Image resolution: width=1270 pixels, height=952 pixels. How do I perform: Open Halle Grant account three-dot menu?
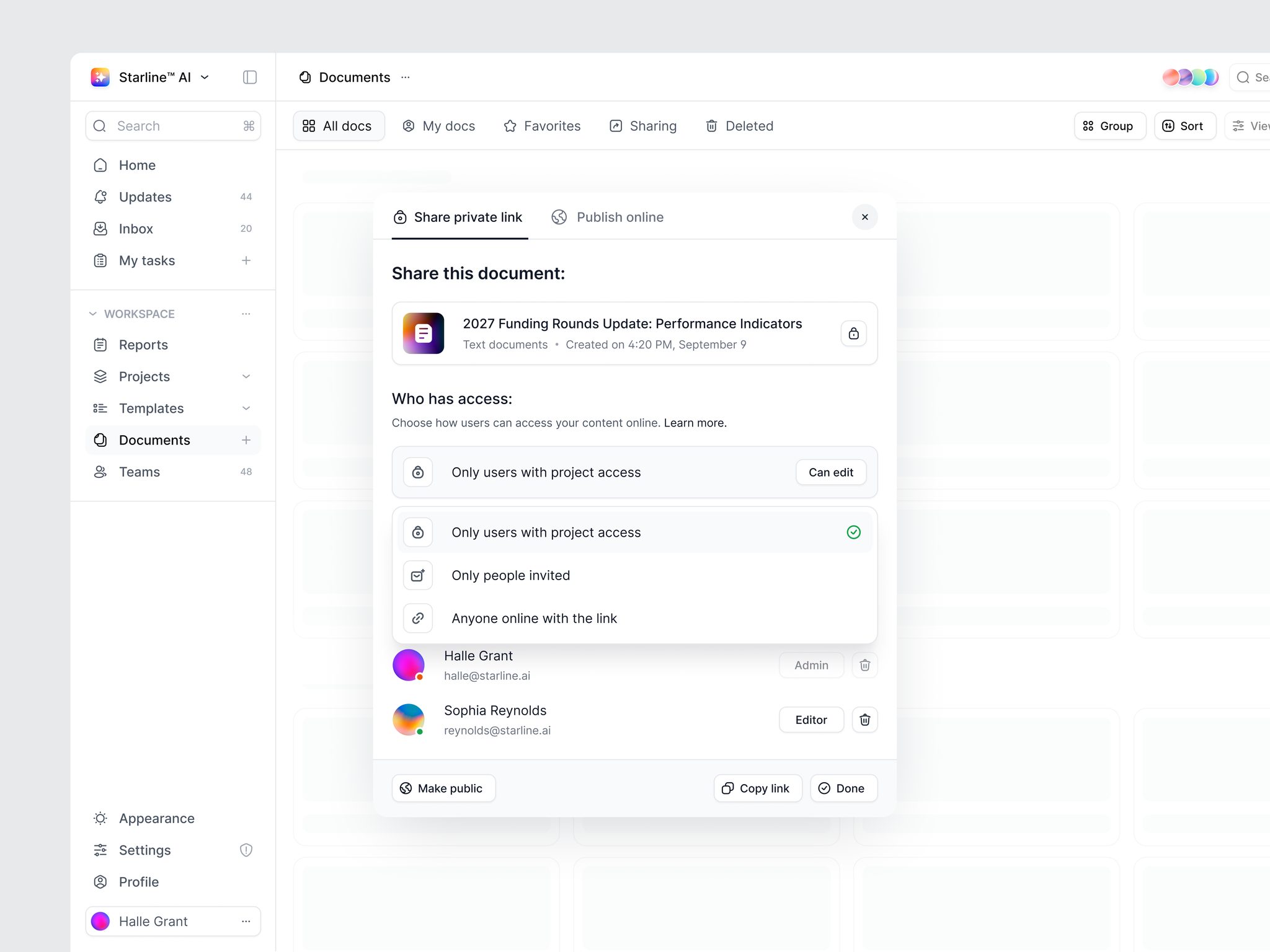246,921
